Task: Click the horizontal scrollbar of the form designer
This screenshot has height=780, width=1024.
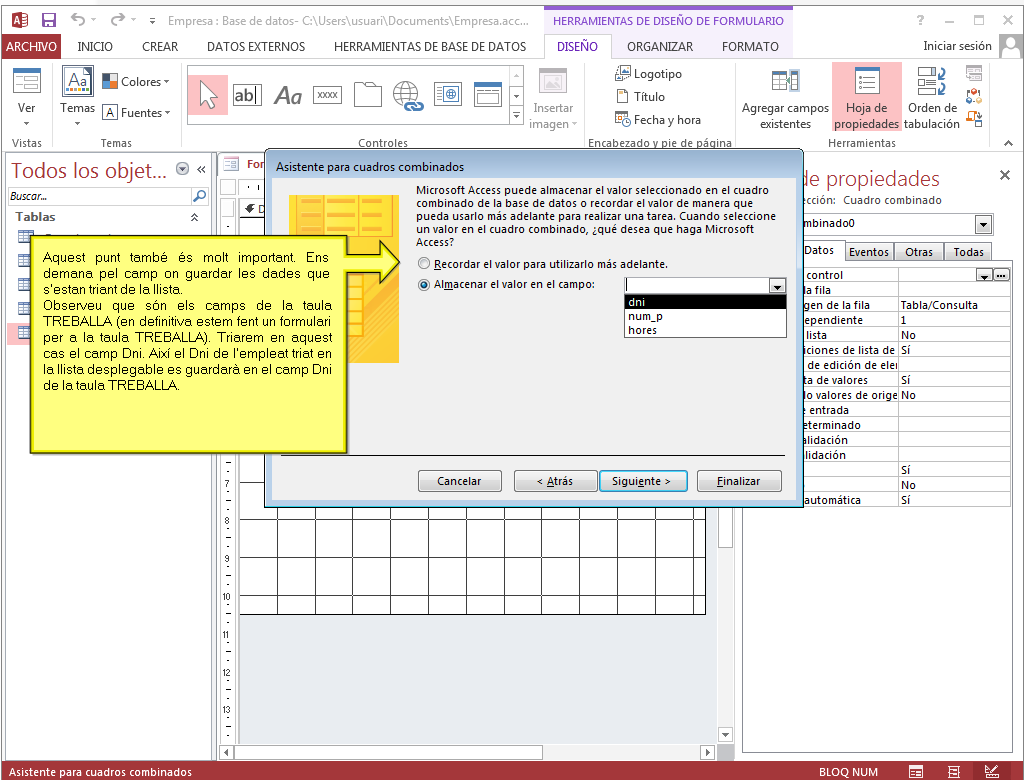Action: (387, 752)
